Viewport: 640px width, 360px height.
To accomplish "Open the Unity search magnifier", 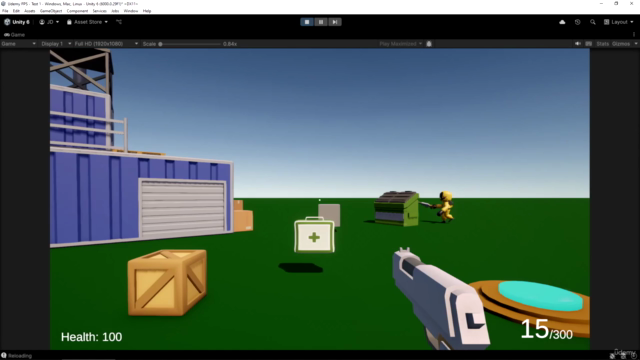I will [593, 22].
